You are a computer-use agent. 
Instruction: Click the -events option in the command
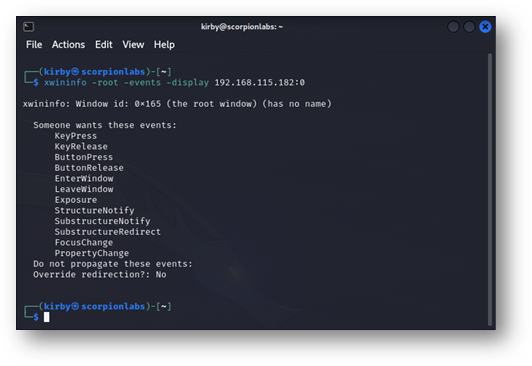click(142, 82)
